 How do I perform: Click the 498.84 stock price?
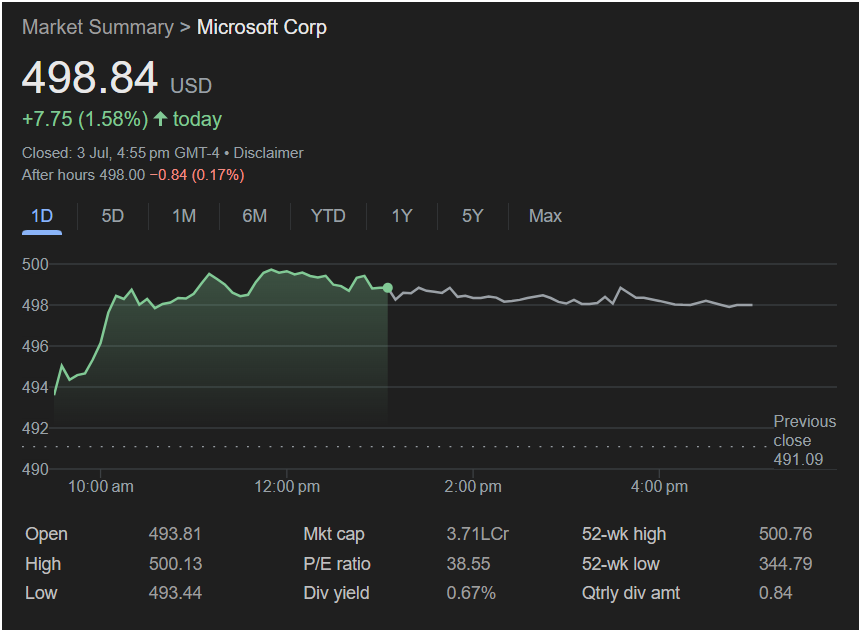click(90, 77)
